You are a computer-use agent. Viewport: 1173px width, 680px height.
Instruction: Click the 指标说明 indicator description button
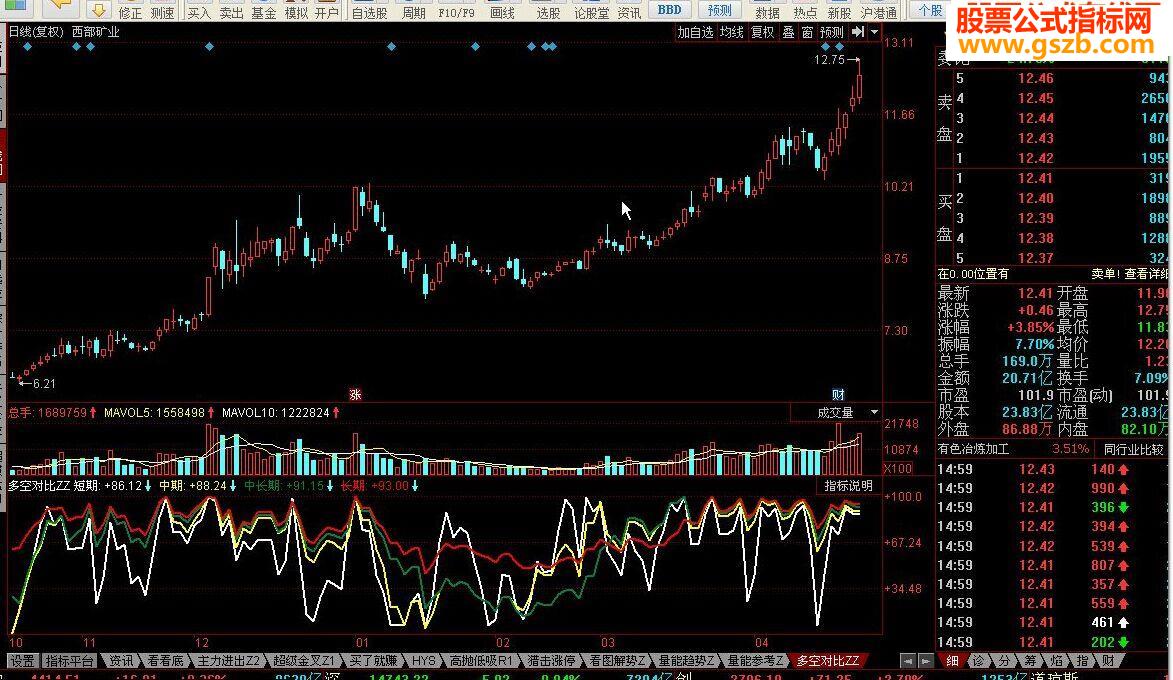click(848, 486)
